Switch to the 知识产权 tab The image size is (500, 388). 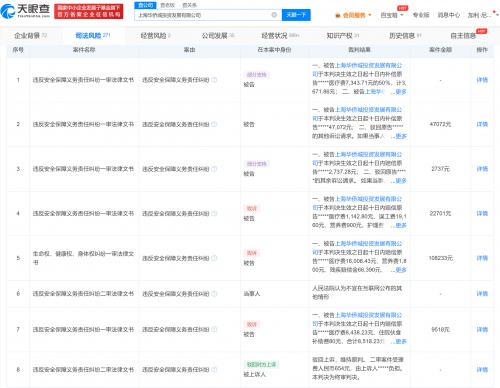click(x=342, y=35)
